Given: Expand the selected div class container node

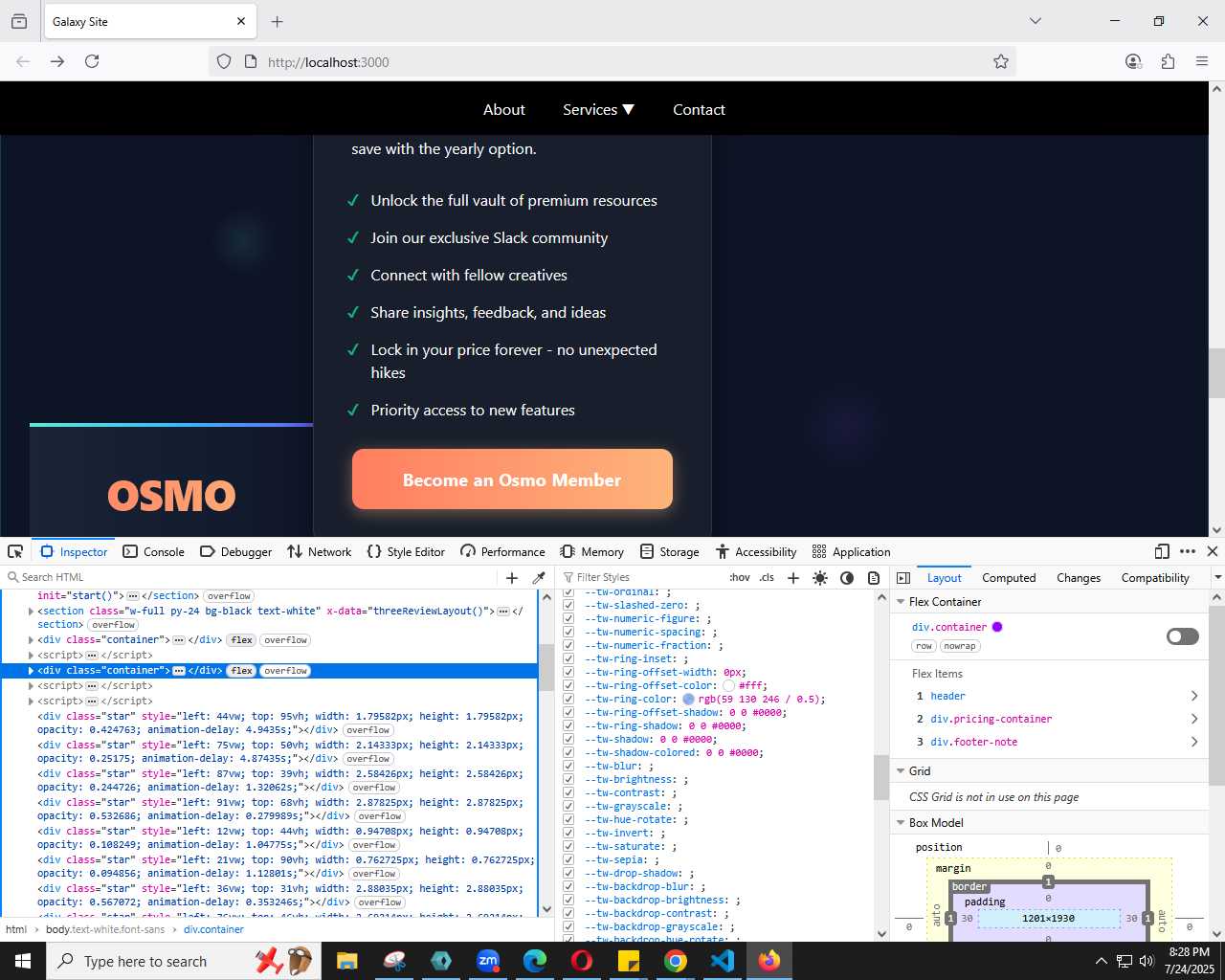Looking at the screenshot, I should pos(31,671).
